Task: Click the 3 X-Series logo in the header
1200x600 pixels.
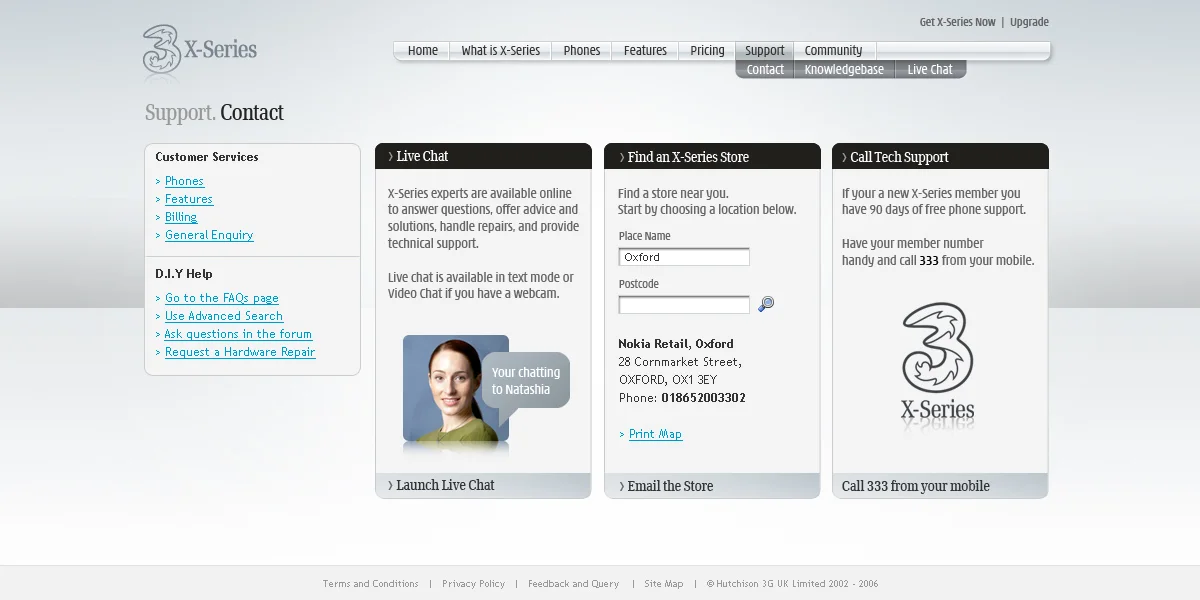Action: coord(200,49)
